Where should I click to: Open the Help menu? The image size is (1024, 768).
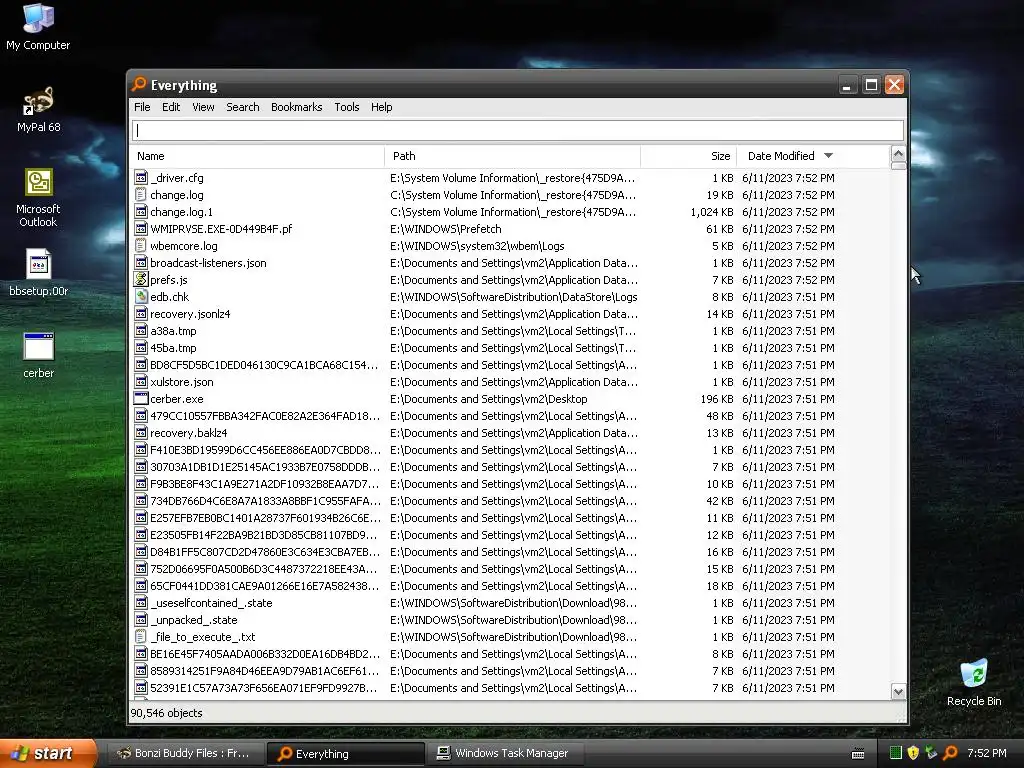click(381, 107)
